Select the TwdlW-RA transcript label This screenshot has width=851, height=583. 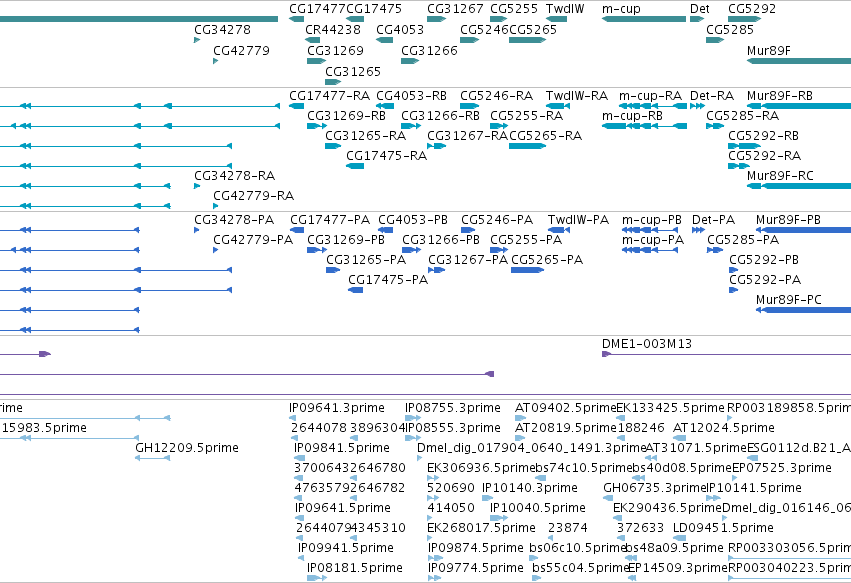tap(577, 96)
